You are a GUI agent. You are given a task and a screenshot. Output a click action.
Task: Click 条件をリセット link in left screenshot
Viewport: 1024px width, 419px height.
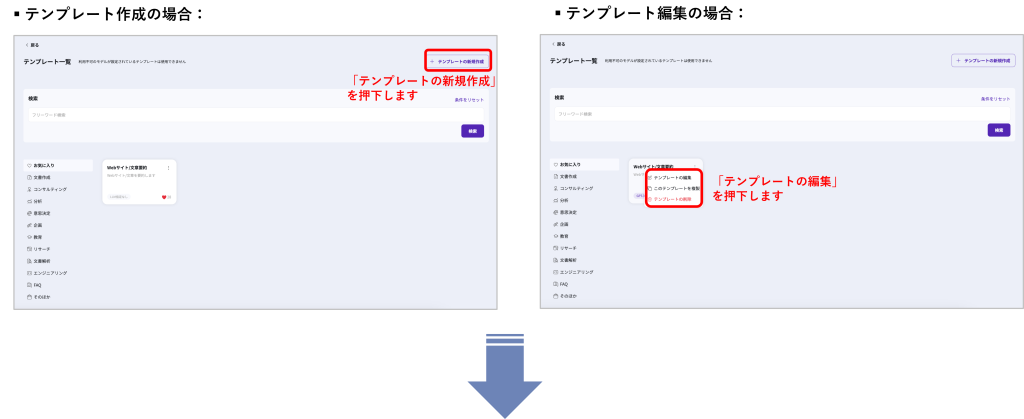click(x=468, y=99)
